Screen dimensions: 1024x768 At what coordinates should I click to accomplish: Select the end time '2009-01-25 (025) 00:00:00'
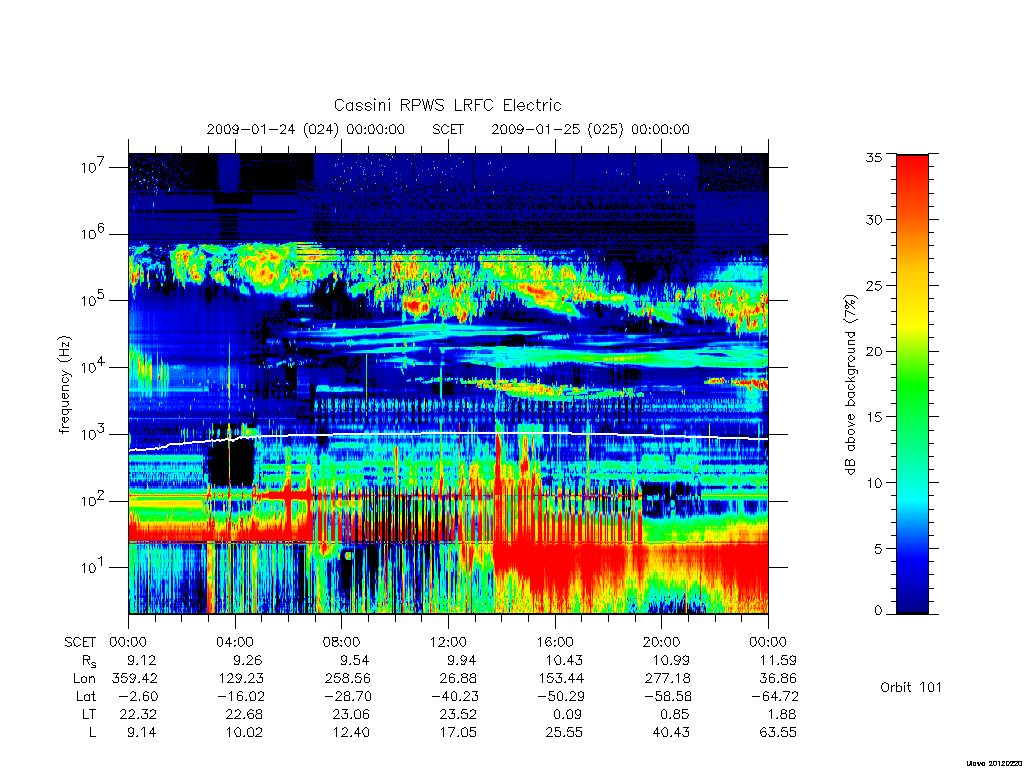coord(590,129)
